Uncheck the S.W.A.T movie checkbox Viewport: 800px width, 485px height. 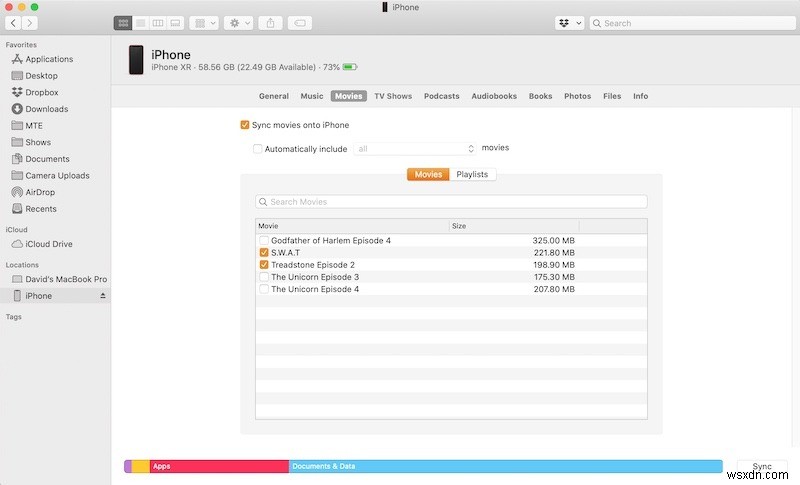[264, 252]
